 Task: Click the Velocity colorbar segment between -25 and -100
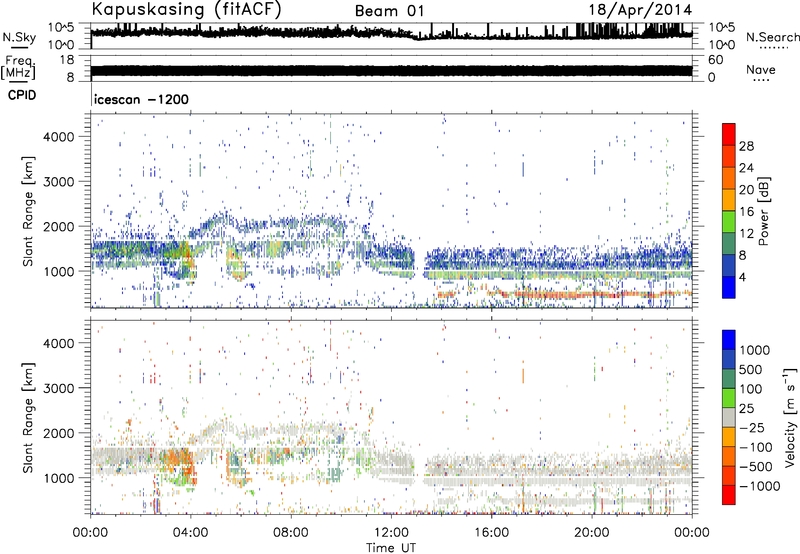click(729, 437)
